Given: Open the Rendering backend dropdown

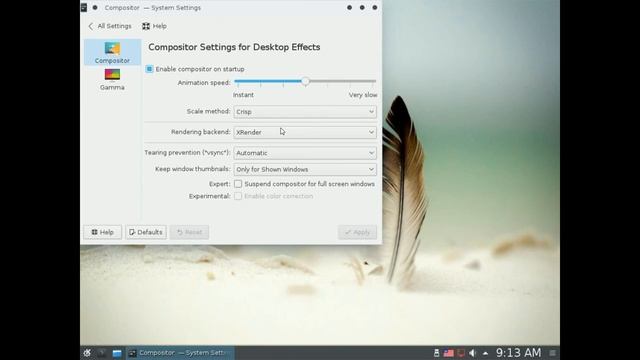Looking at the screenshot, I should coord(305,132).
